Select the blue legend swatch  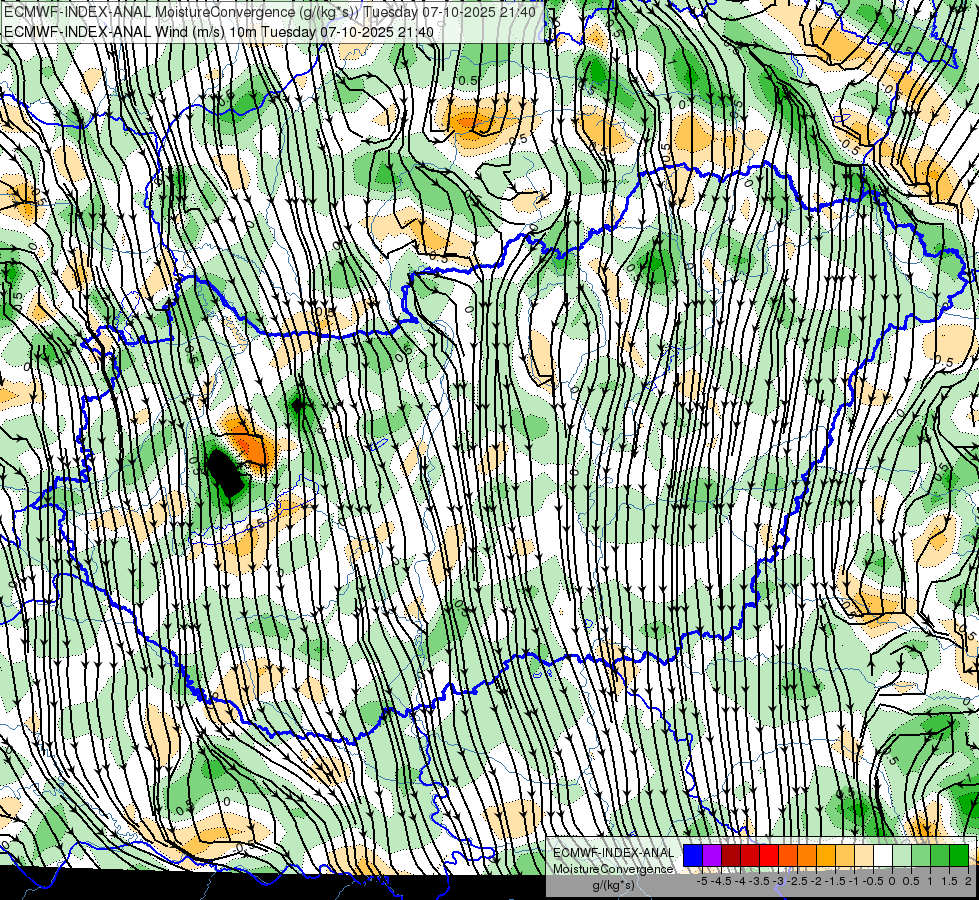tap(693, 855)
